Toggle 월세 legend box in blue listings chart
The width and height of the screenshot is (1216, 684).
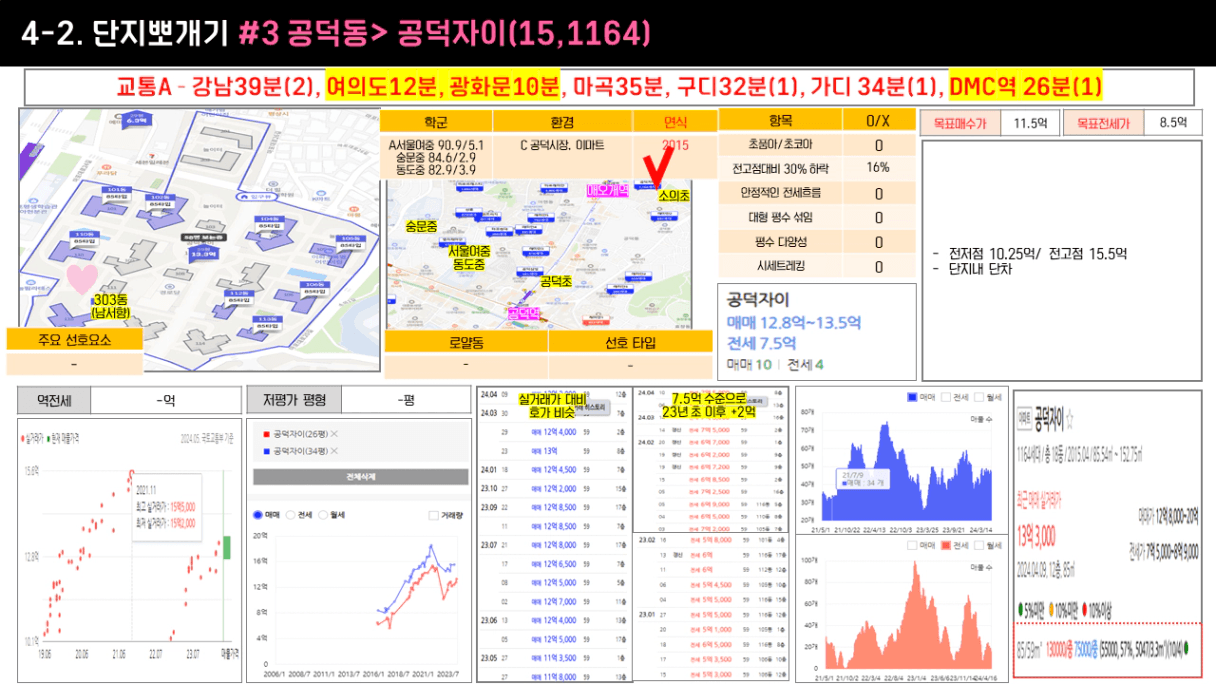[979, 397]
